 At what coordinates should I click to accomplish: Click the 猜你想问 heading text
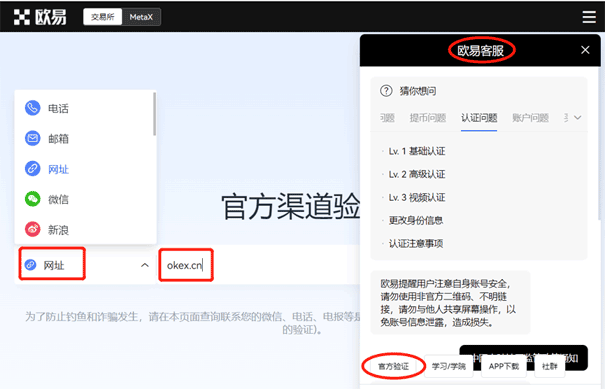(x=418, y=91)
